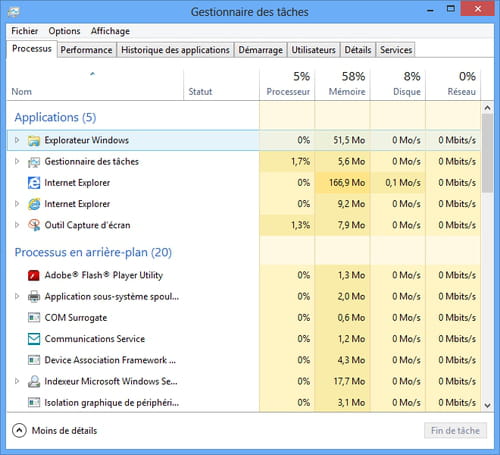The height and width of the screenshot is (455, 500).
Task: Click the Communications Service envelope icon
Action: click(x=34, y=339)
